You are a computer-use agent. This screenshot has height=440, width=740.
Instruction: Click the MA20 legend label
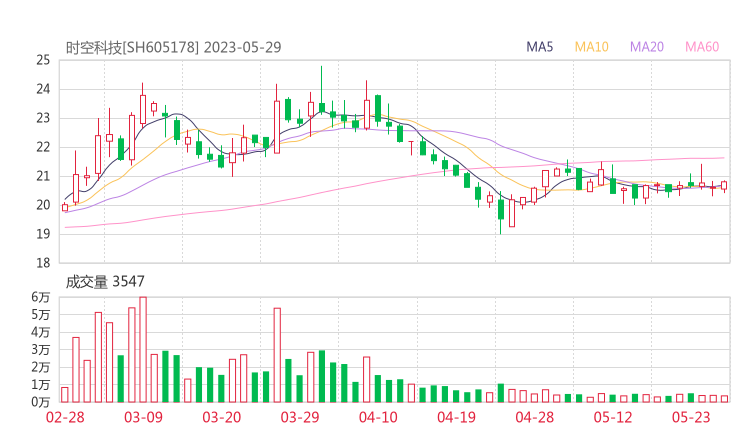[x=647, y=47]
